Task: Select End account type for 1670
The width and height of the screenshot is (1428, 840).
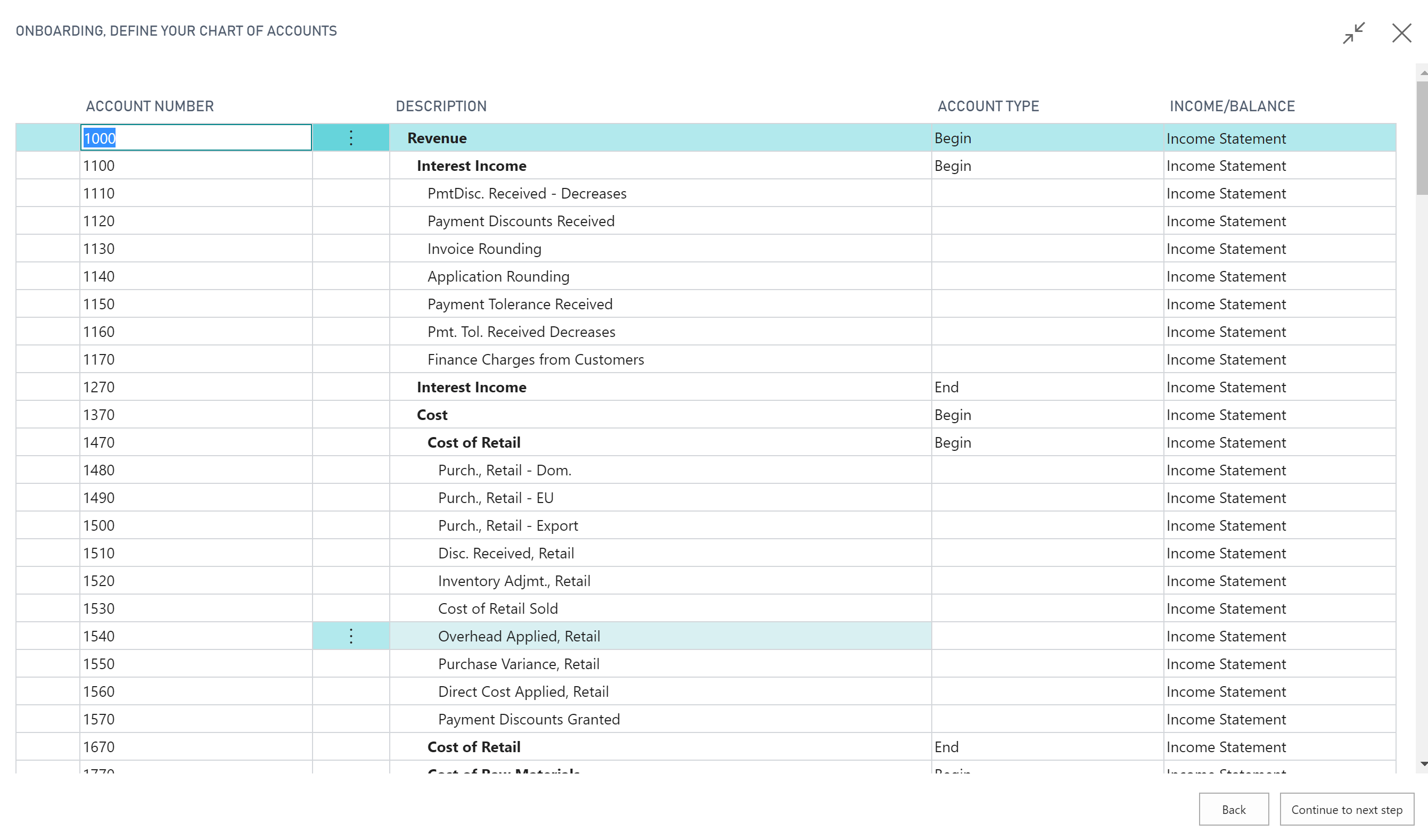Action: pyautogui.click(x=1047, y=747)
